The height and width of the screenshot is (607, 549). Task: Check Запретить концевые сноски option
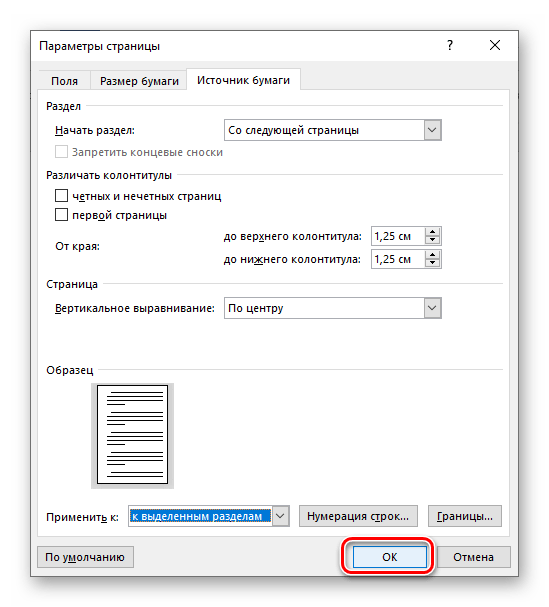61,152
